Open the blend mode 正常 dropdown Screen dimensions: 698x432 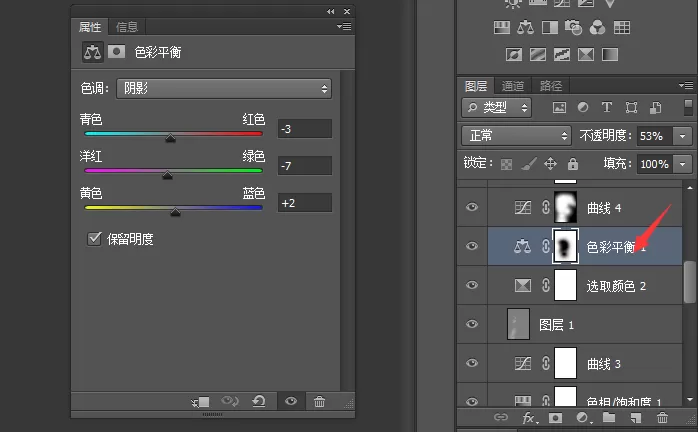[516, 135]
